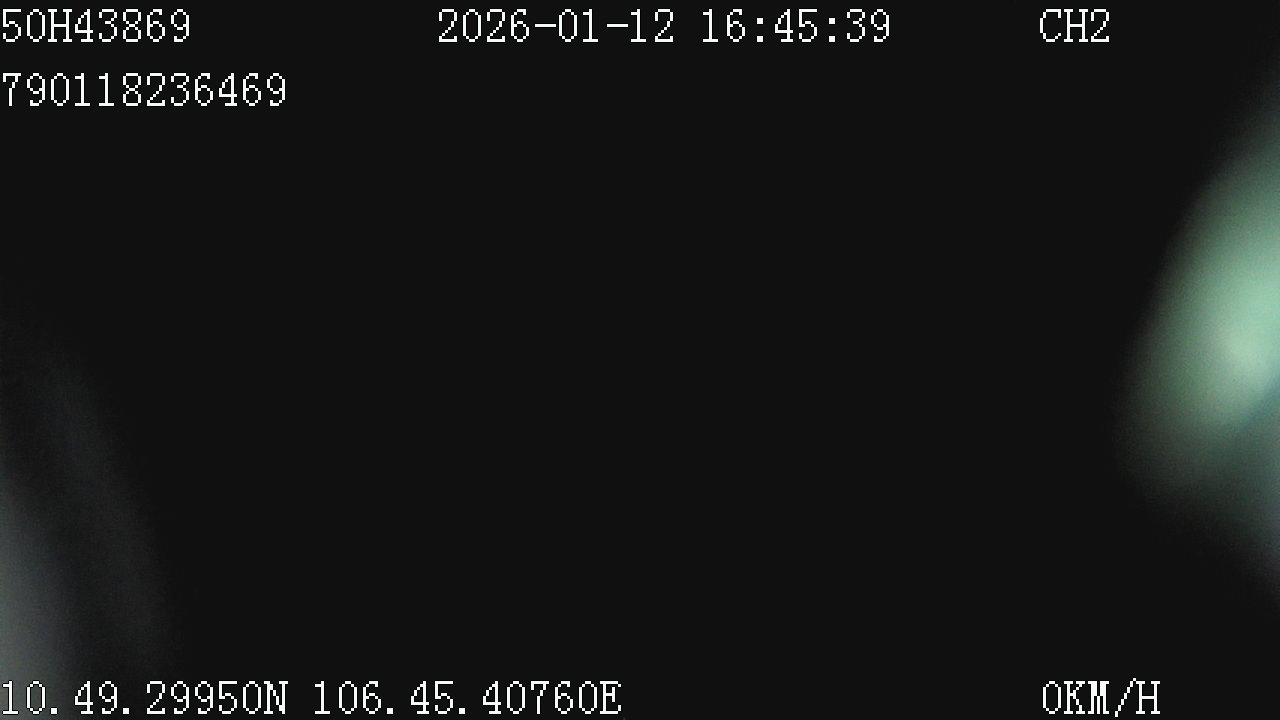Click the digit 2 in CH2
This screenshot has width=1280, height=720.
coord(1099,27)
